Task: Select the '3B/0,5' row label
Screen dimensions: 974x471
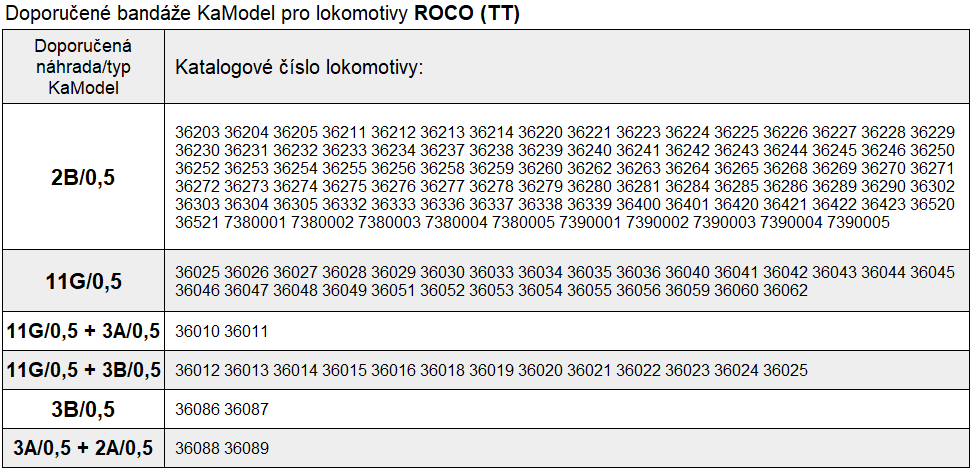Action: coord(83,409)
